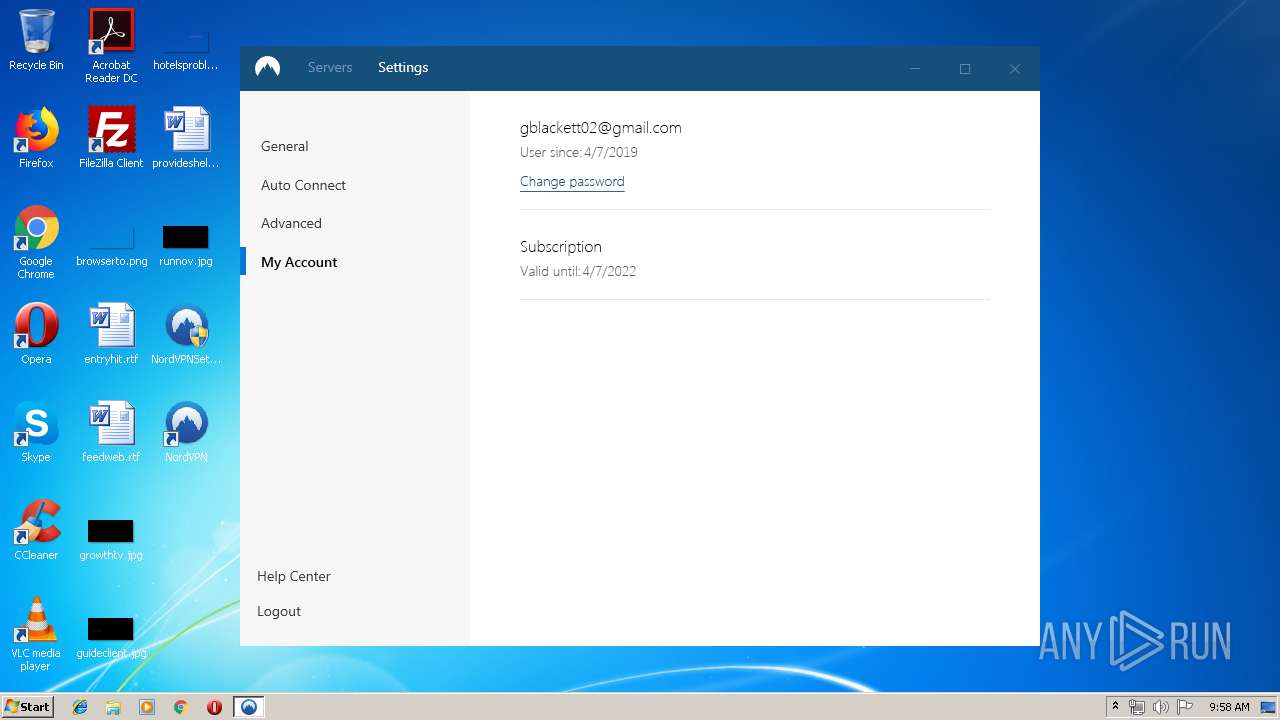Select growthtv.jpg file icon
1280x720 pixels.
[x=111, y=540]
